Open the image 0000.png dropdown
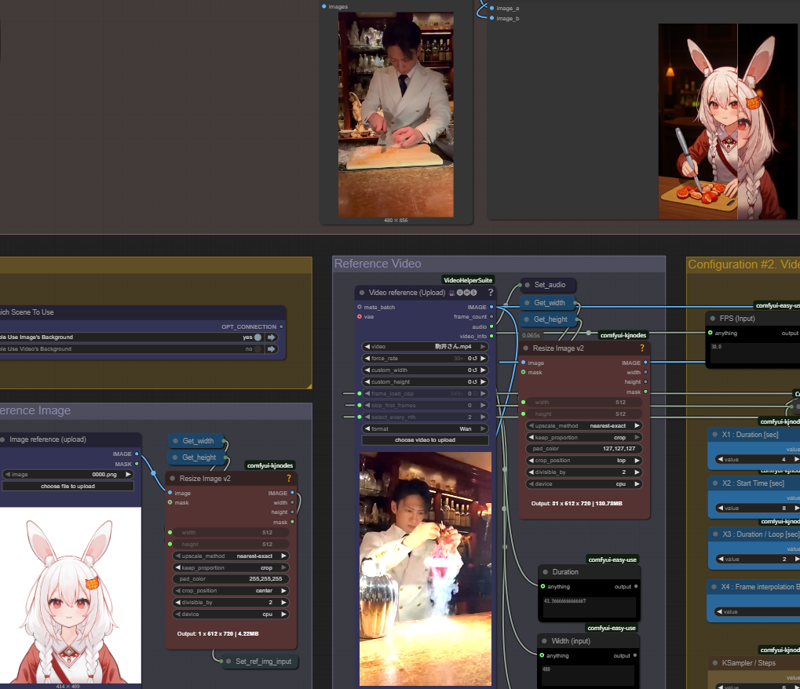Image resolution: width=800 pixels, height=689 pixels. click(x=68, y=474)
